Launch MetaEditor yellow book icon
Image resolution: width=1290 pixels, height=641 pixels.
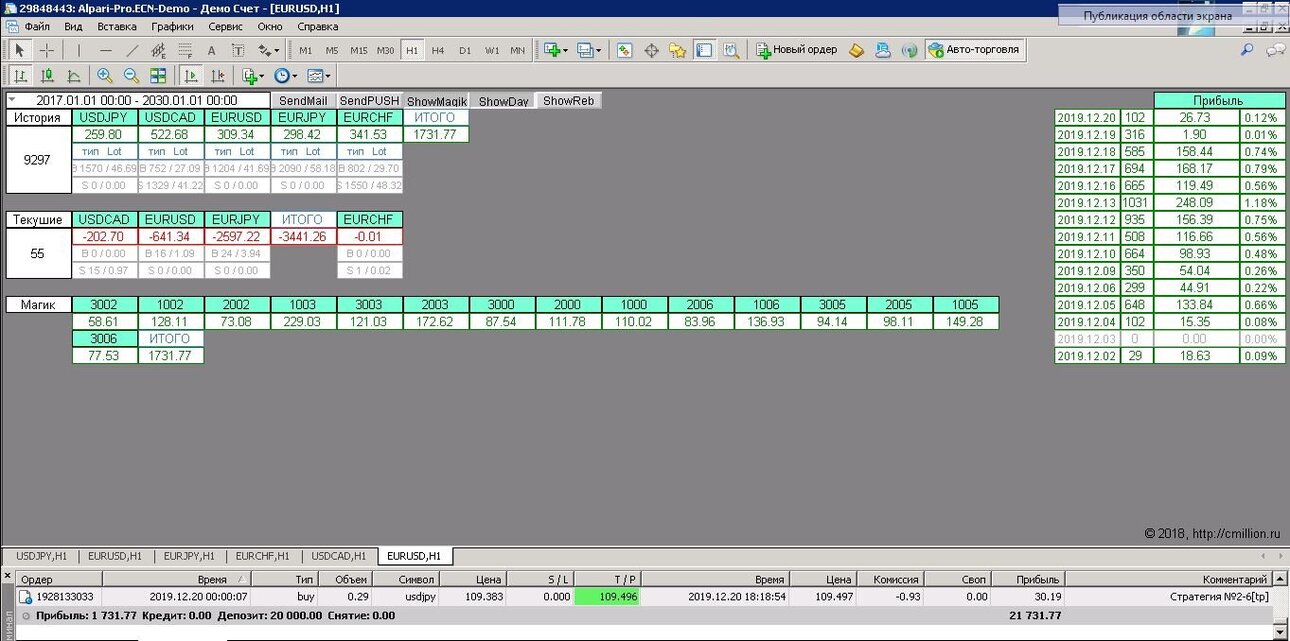tap(856, 50)
